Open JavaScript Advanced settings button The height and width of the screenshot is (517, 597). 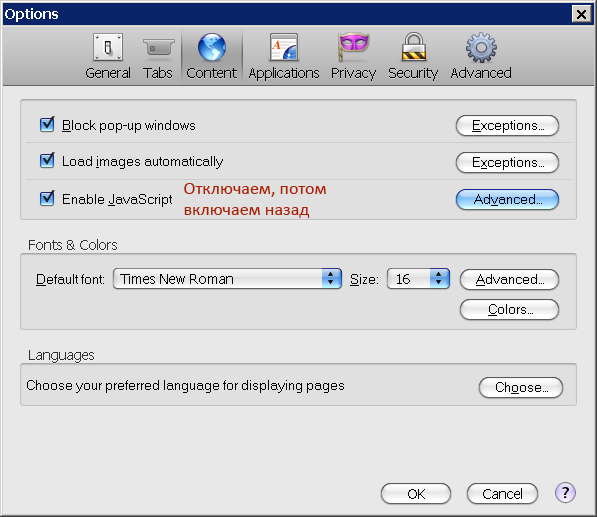(x=508, y=199)
